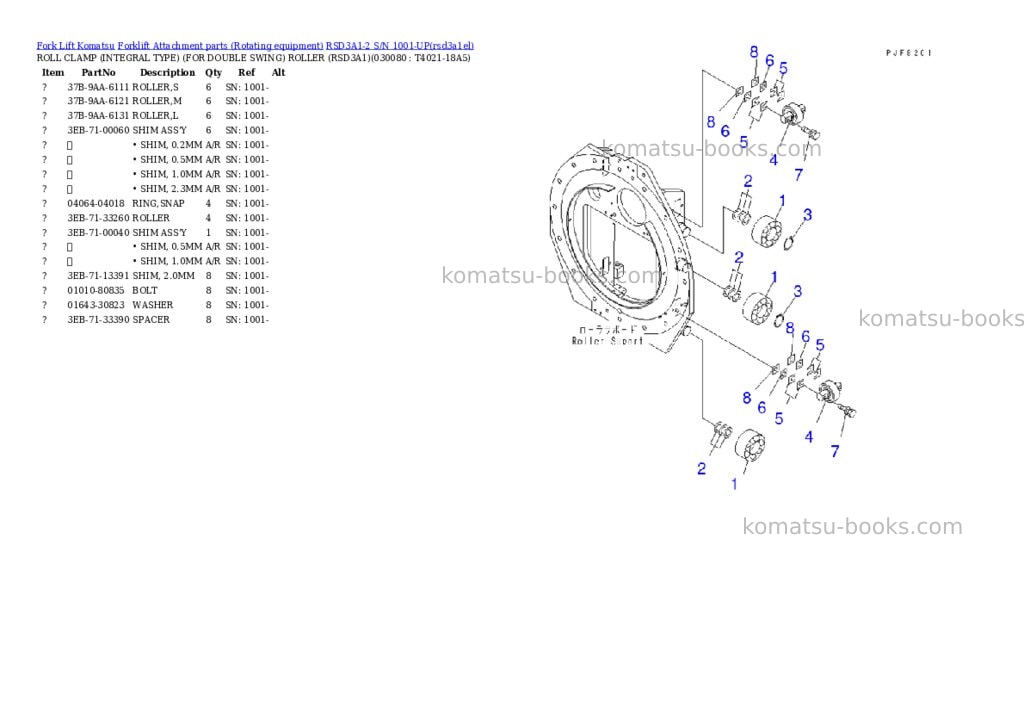Click the BOLT description
Viewport: 1024px width, 725px height.
145,291
